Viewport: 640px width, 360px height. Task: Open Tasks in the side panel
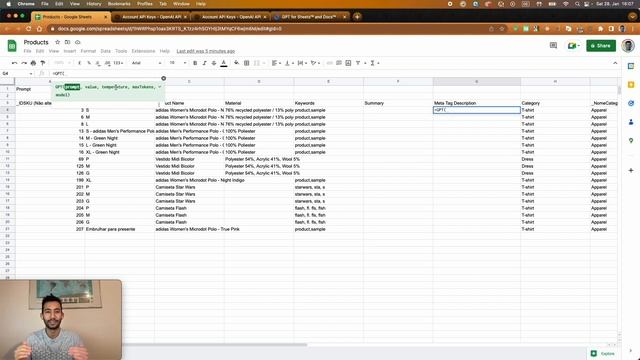[x=631, y=103]
